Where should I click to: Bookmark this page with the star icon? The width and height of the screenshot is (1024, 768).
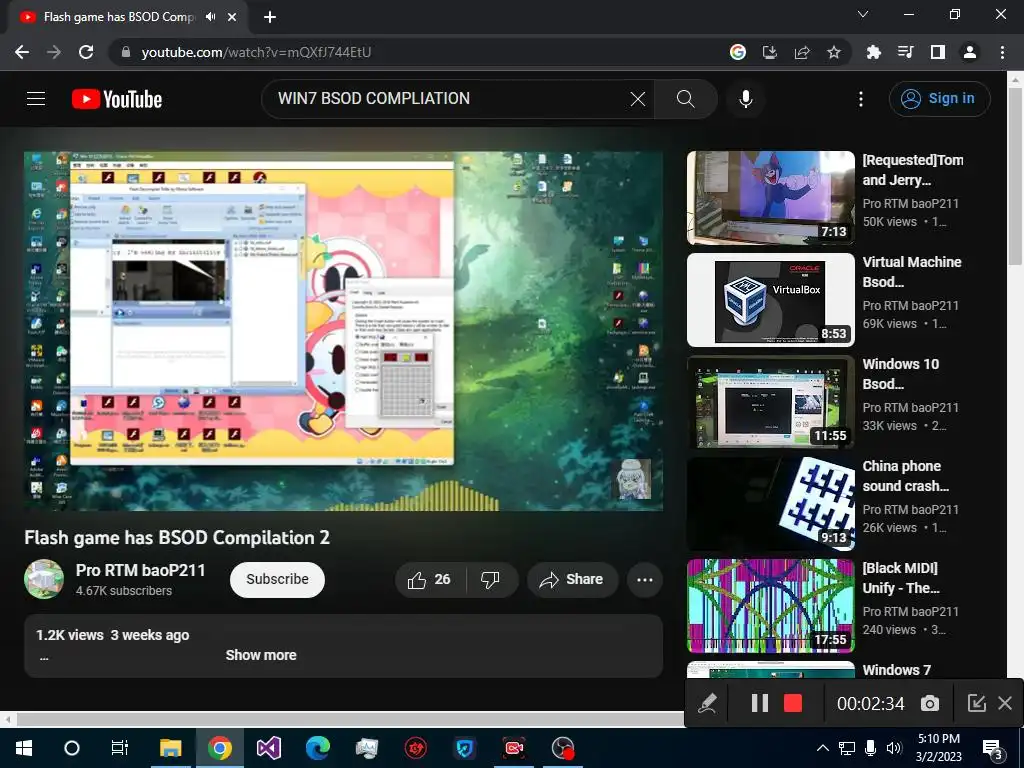(834, 52)
